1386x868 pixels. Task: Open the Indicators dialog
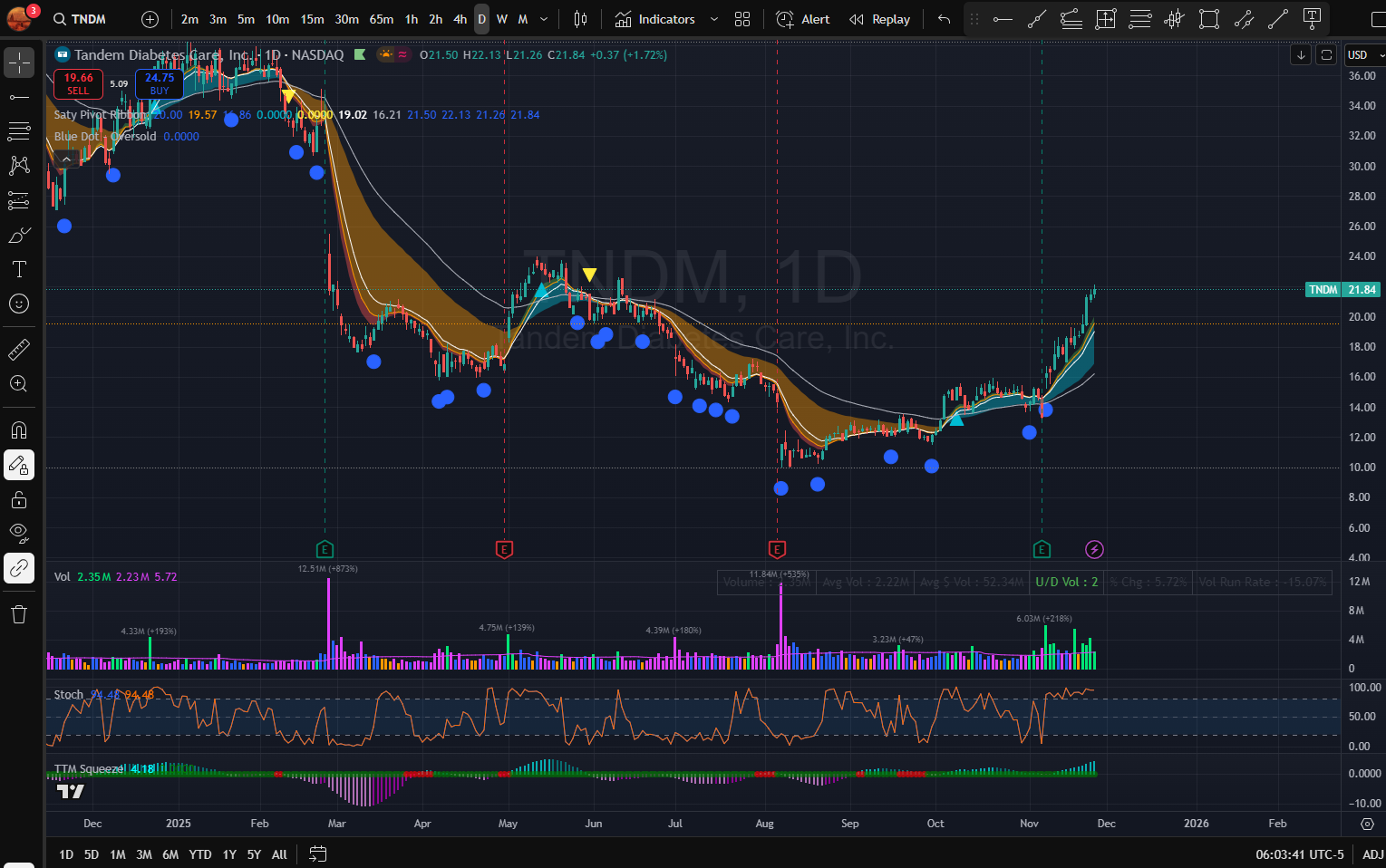[655, 19]
